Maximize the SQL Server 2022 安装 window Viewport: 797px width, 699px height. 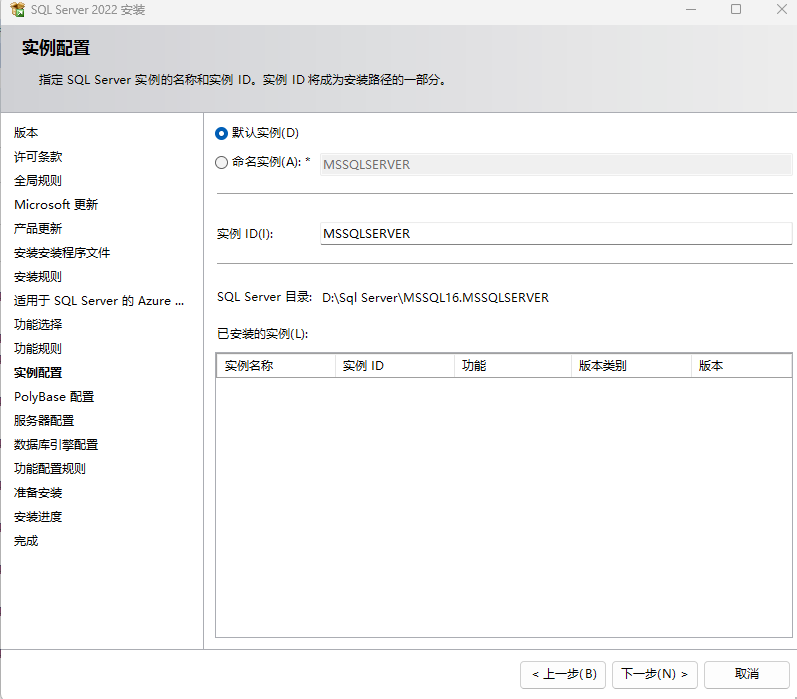735,10
